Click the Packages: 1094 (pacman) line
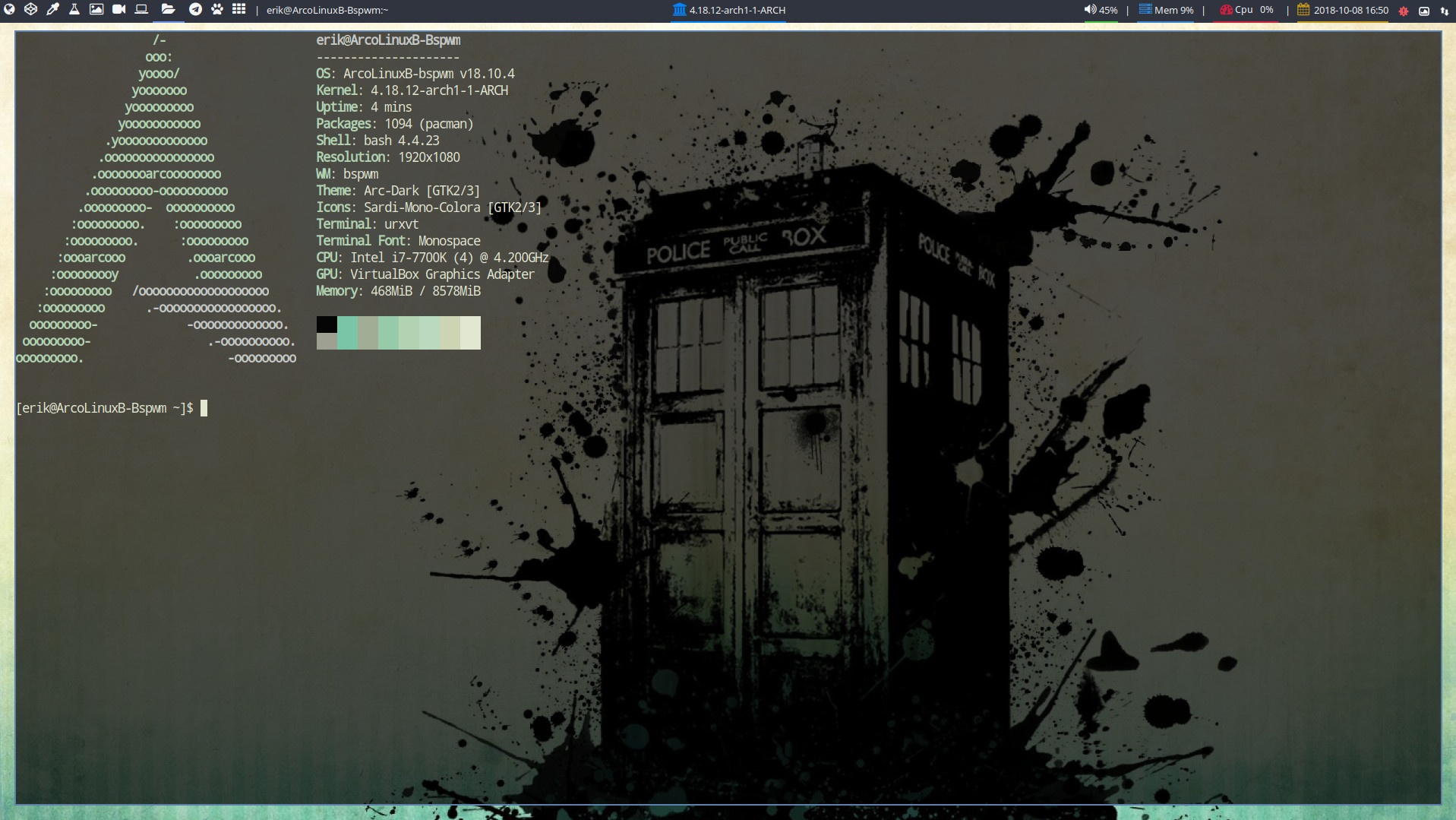Screen dimensions: 1456x820 (x=395, y=124)
